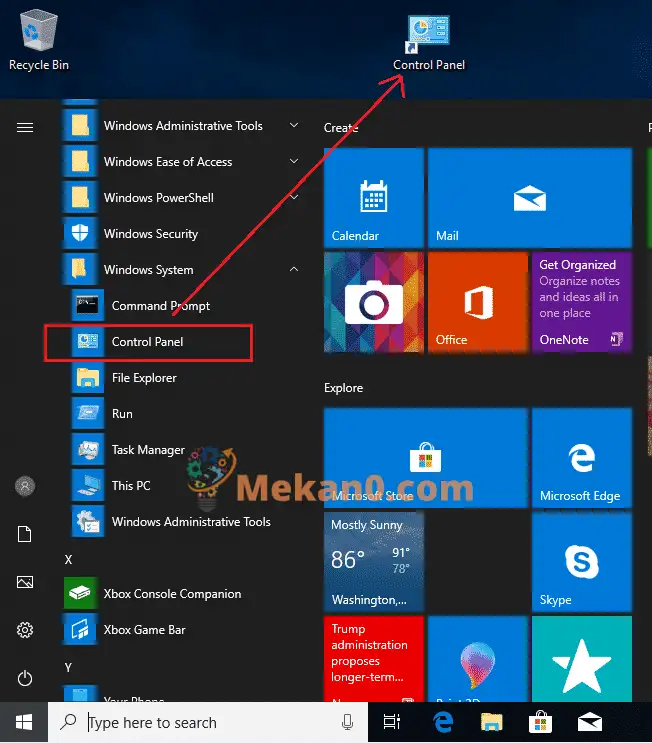Click the Explore group header

coord(344,388)
